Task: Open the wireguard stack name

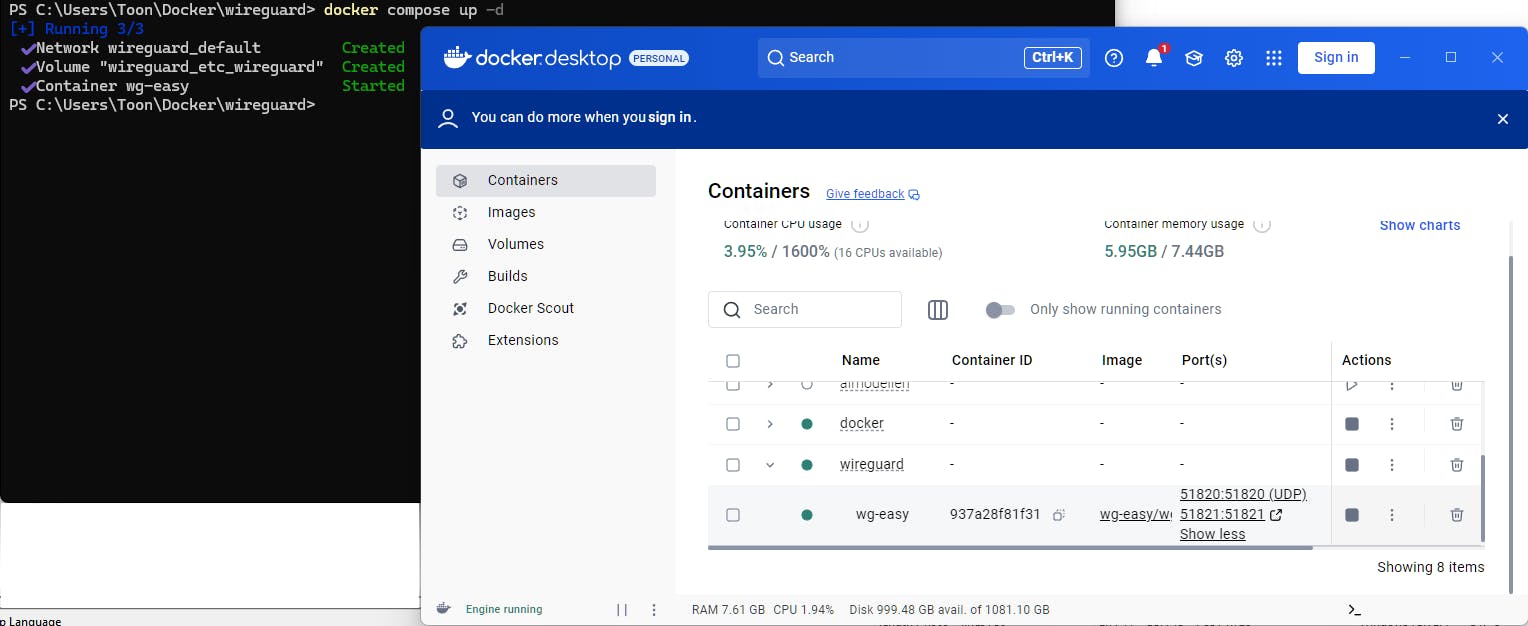Action: [x=872, y=465]
